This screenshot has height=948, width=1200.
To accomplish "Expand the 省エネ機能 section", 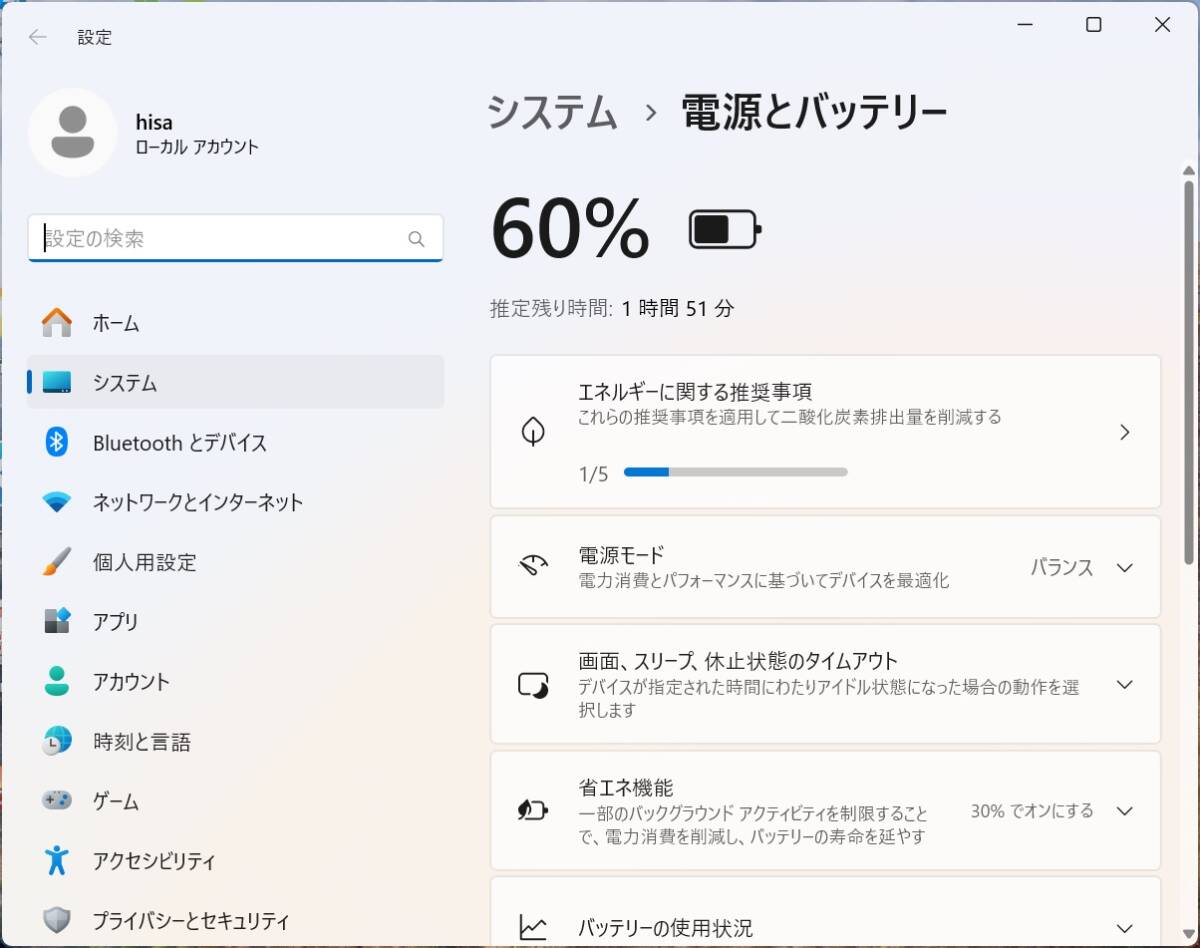I will point(1124,811).
